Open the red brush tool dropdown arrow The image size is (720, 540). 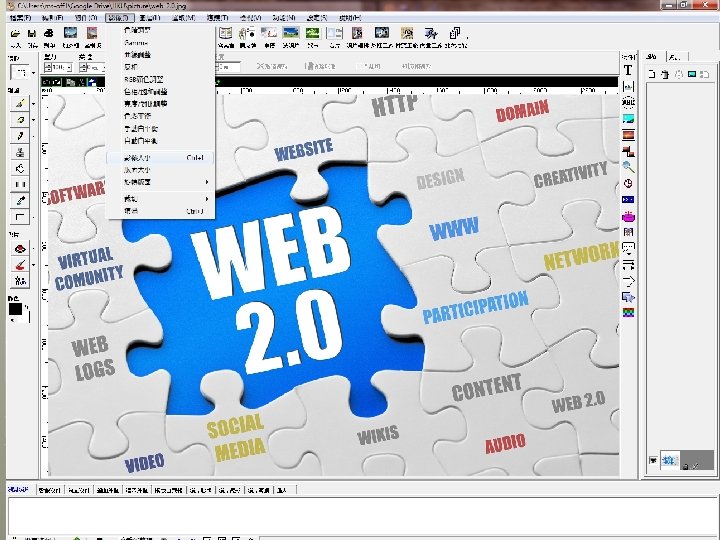click(33, 265)
